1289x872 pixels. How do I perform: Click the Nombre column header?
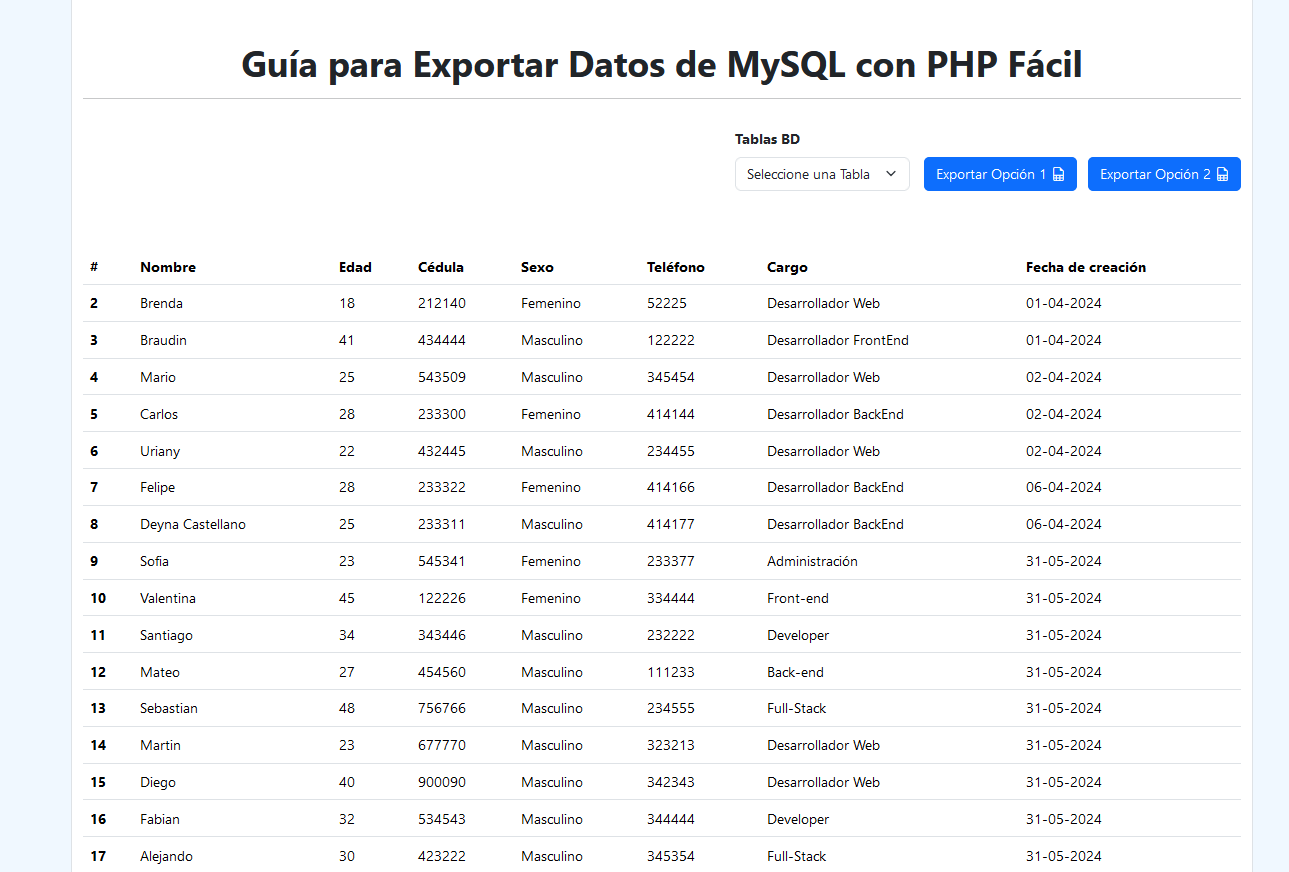click(x=168, y=267)
